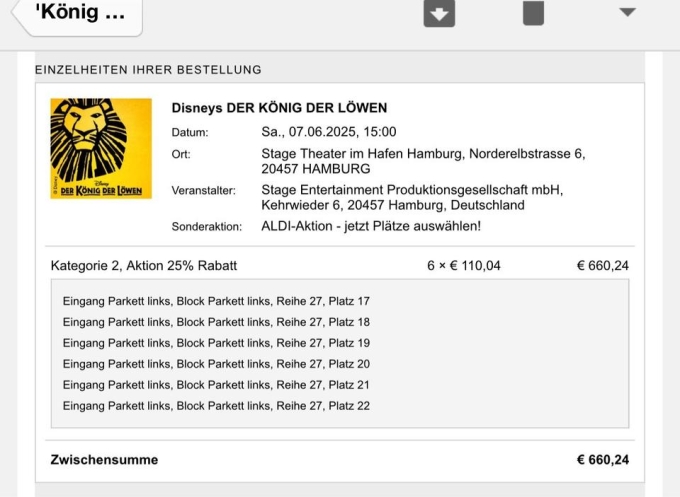Image resolution: width=680 pixels, height=497 pixels.
Task: Tap the Zwischensumme label
Action: (x=104, y=460)
